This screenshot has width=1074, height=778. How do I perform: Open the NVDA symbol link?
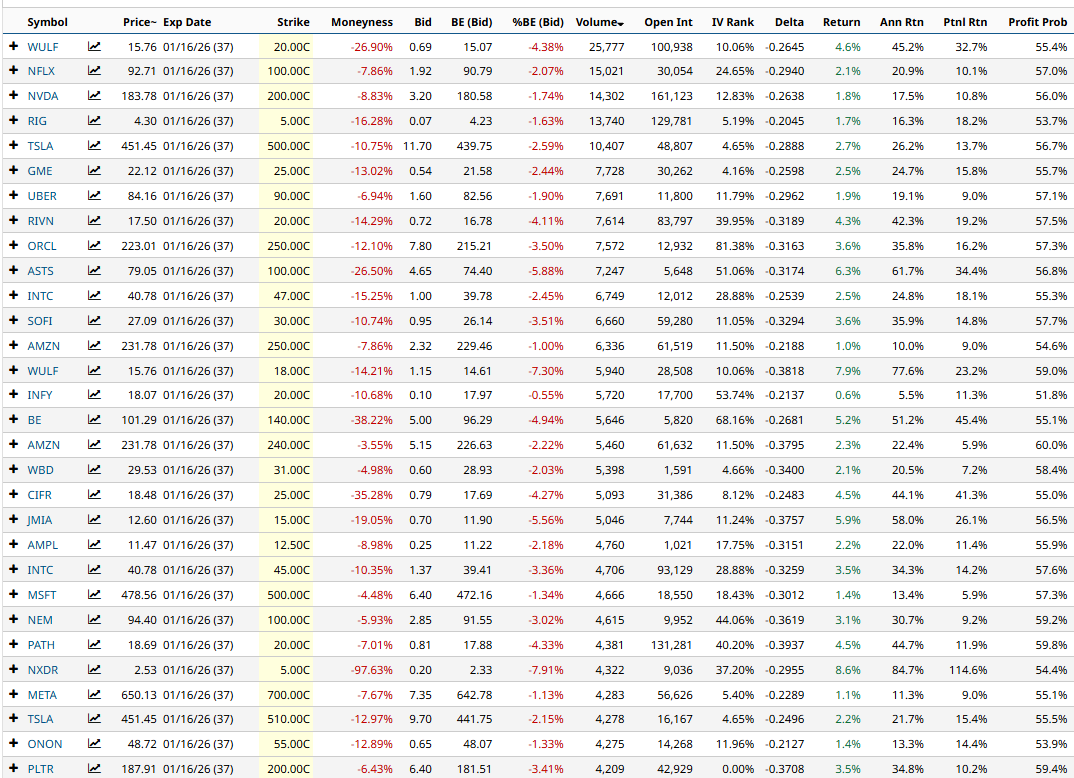tap(42, 96)
